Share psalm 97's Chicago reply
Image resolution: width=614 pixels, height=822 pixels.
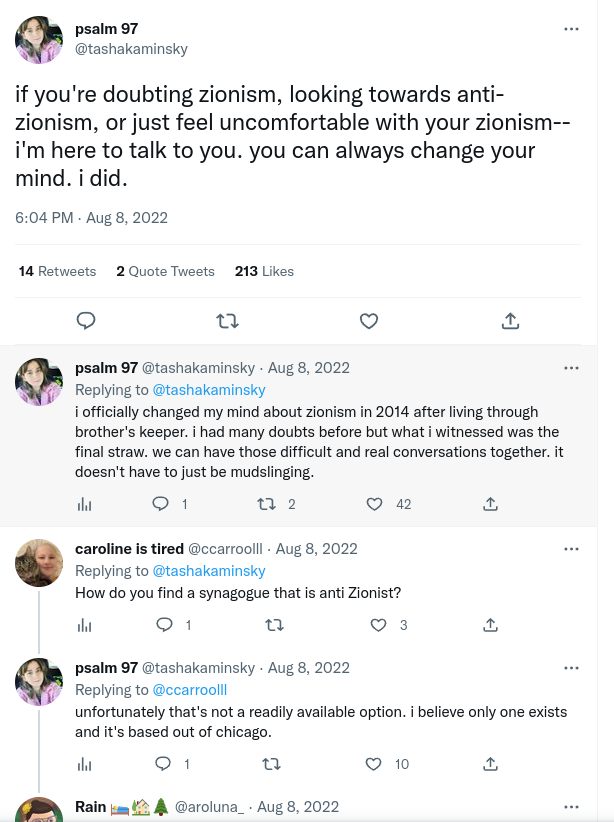490,763
